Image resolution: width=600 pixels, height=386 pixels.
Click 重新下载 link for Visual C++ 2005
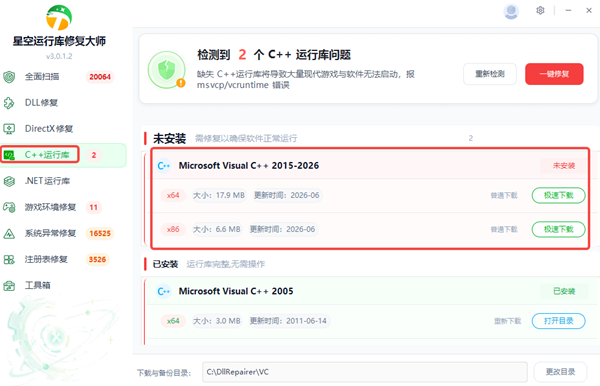point(507,321)
